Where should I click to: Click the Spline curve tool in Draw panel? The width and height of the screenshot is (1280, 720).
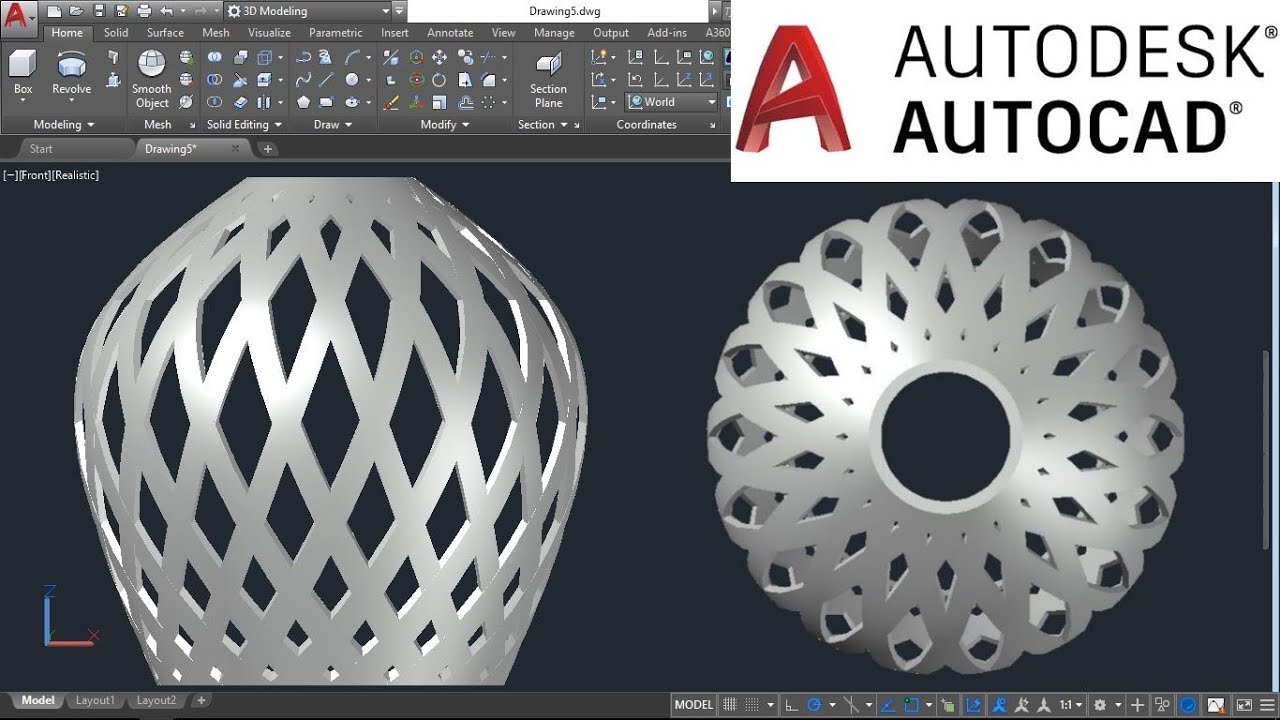[x=304, y=80]
